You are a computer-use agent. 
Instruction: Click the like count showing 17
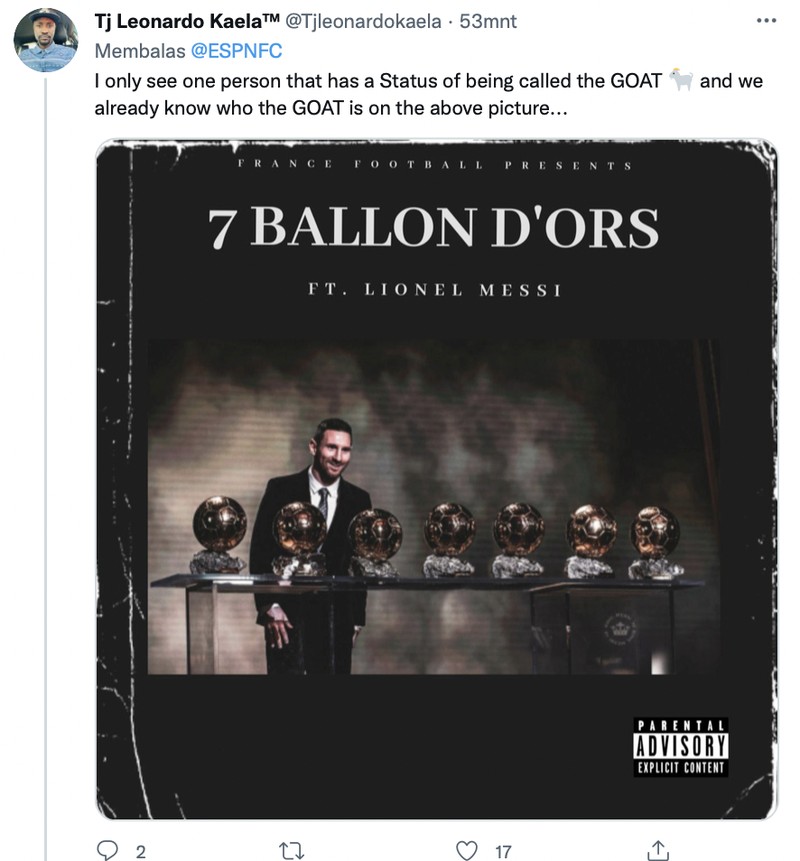501,850
